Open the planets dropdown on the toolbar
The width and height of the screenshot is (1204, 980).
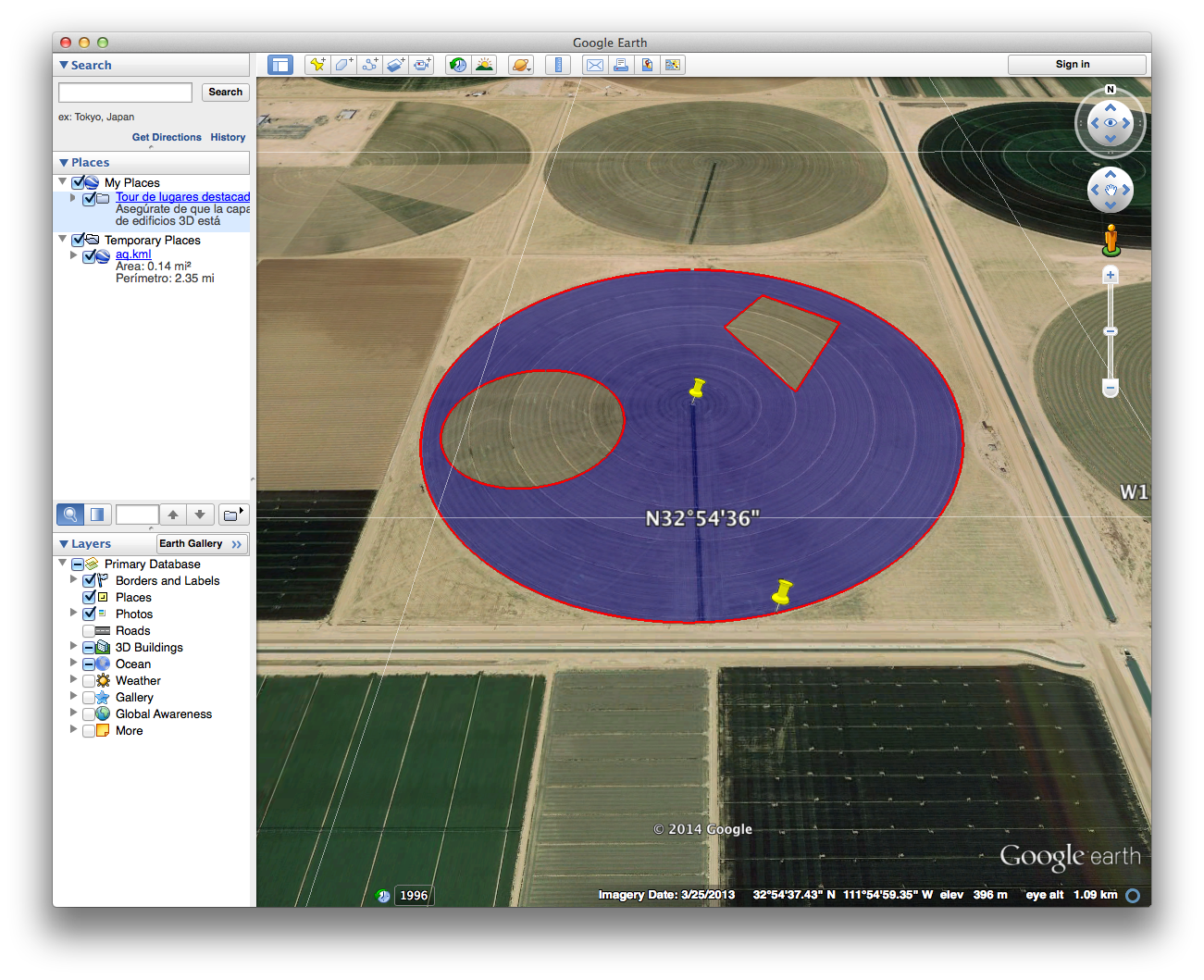click(x=521, y=65)
